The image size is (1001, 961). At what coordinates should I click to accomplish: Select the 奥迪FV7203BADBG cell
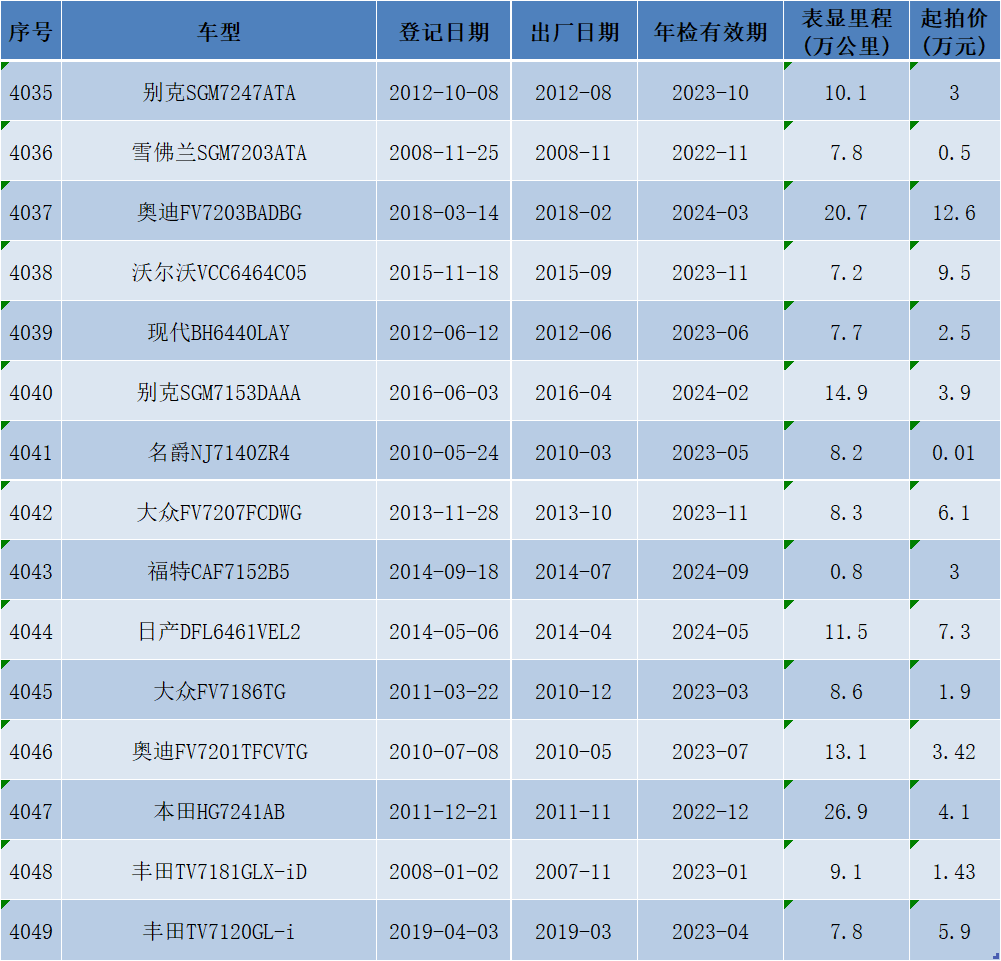coord(219,211)
